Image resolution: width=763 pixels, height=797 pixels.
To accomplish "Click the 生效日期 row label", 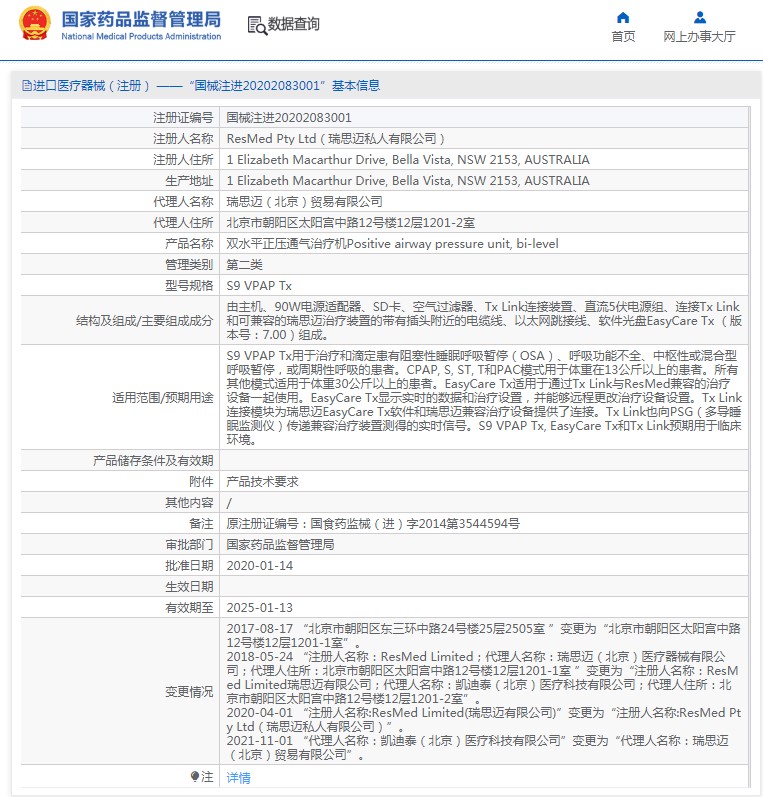I will pyautogui.click(x=189, y=587).
